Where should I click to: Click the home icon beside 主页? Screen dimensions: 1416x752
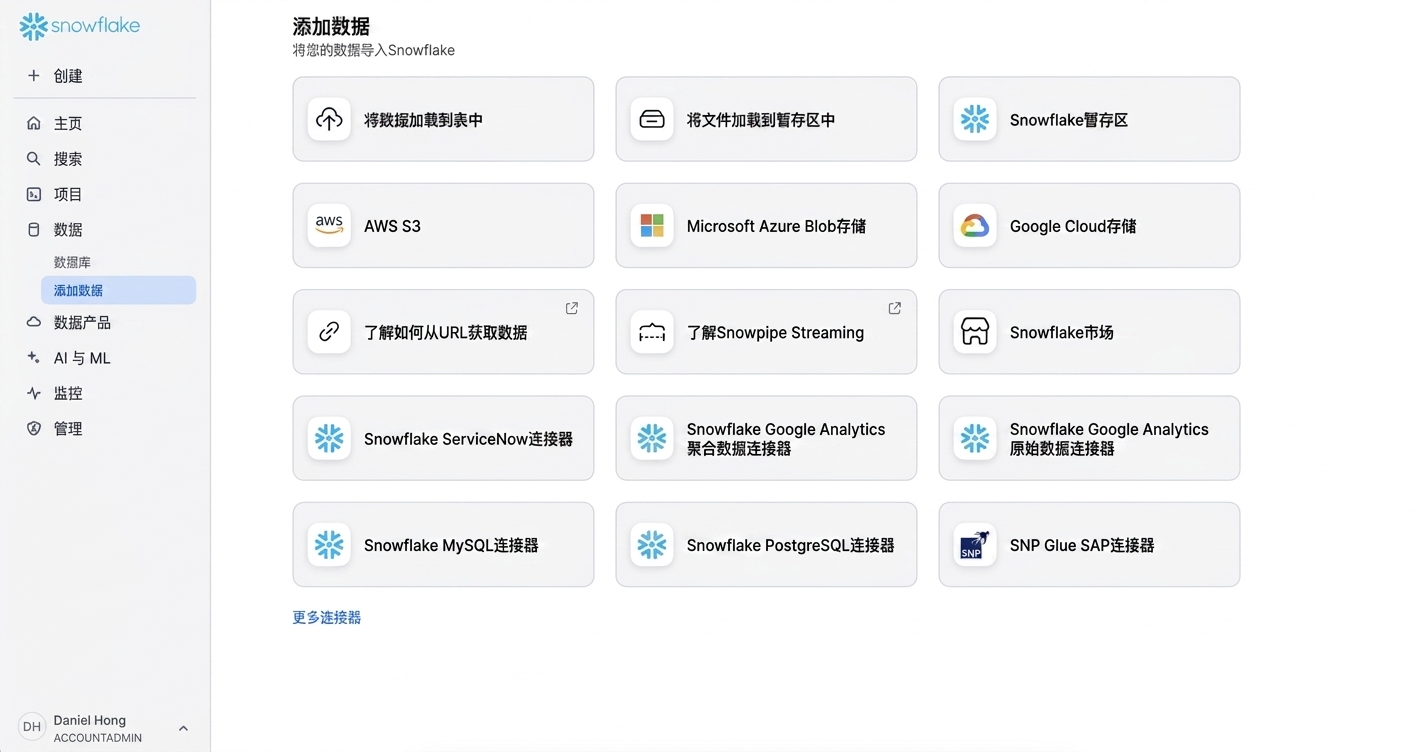(x=34, y=123)
